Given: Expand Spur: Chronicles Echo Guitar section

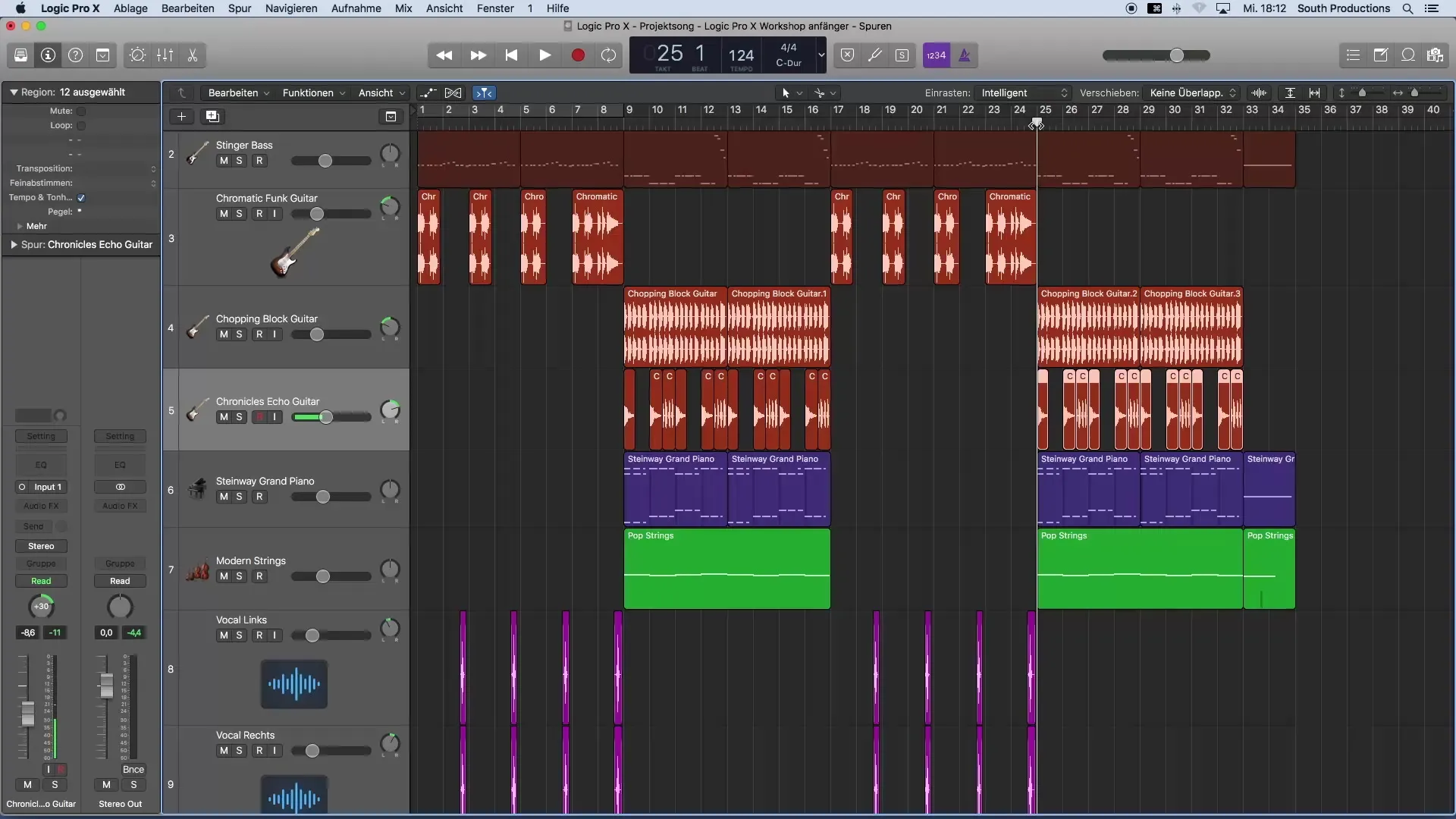Looking at the screenshot, I should click(x=14, y=245).
